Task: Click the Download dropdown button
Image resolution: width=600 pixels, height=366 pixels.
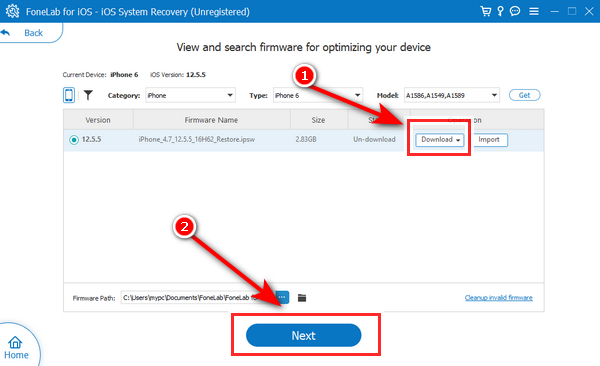Action: [440, 140]
